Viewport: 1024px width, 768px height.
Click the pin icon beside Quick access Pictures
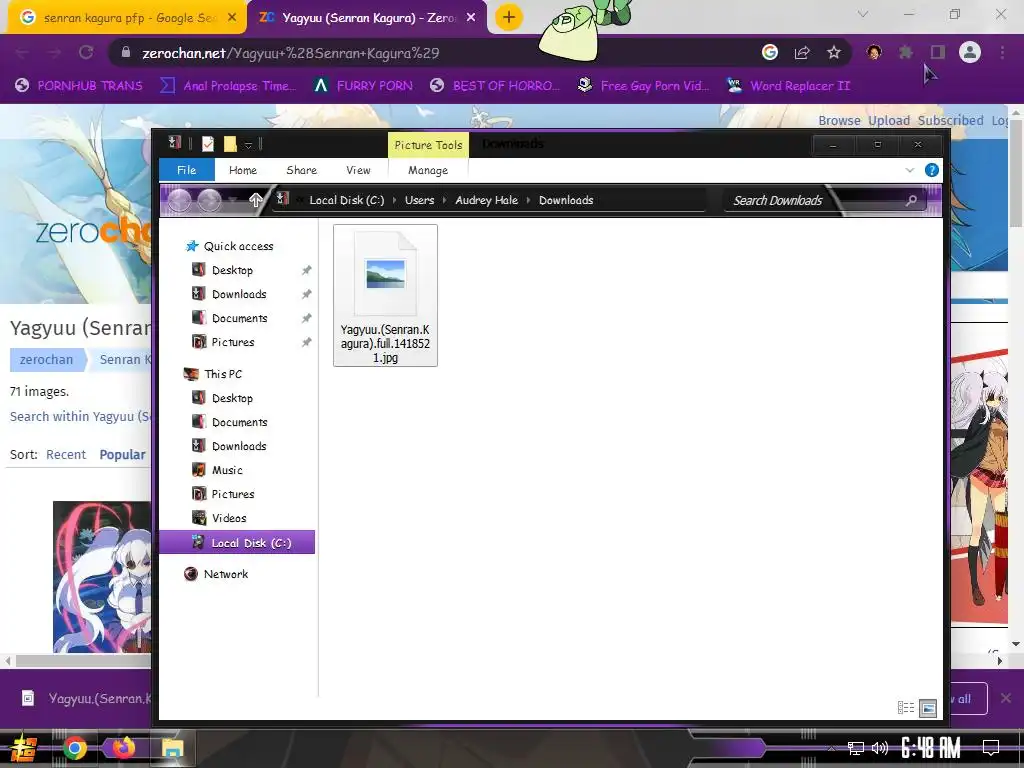306,342
